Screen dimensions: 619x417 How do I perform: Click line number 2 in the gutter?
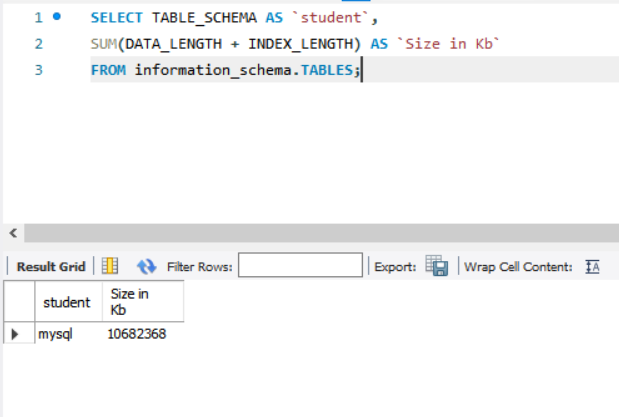39,44
